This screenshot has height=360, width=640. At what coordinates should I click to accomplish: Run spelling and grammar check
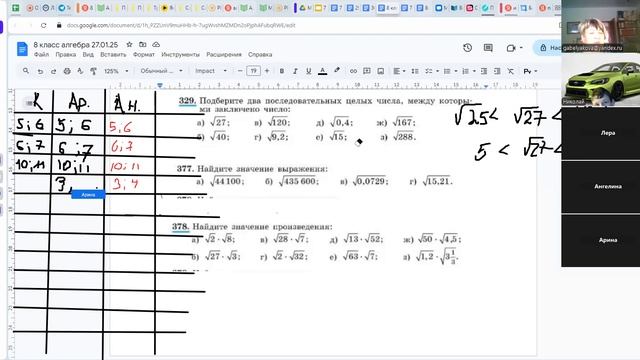click(x=80, y=71)
